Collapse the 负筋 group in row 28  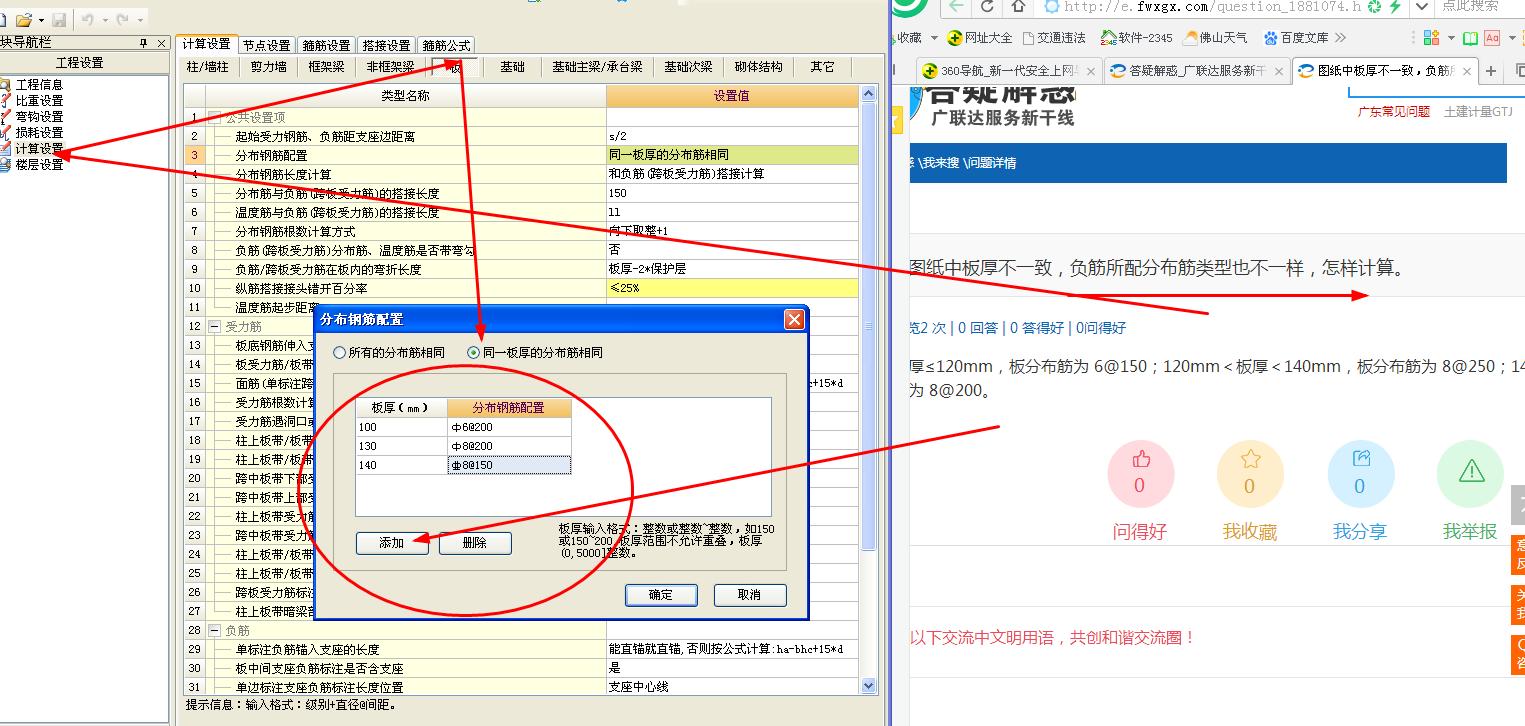215,630
